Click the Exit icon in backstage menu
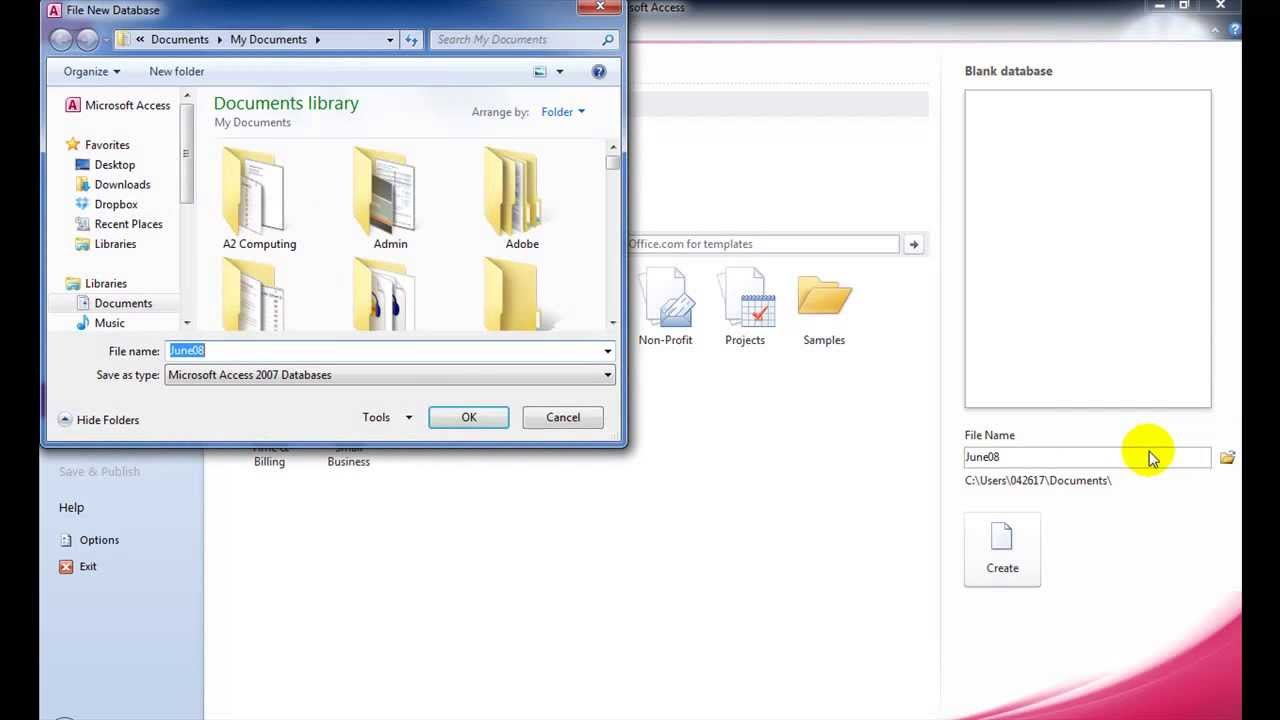Viewport: 1280px width, 720px height. [66, 566]
